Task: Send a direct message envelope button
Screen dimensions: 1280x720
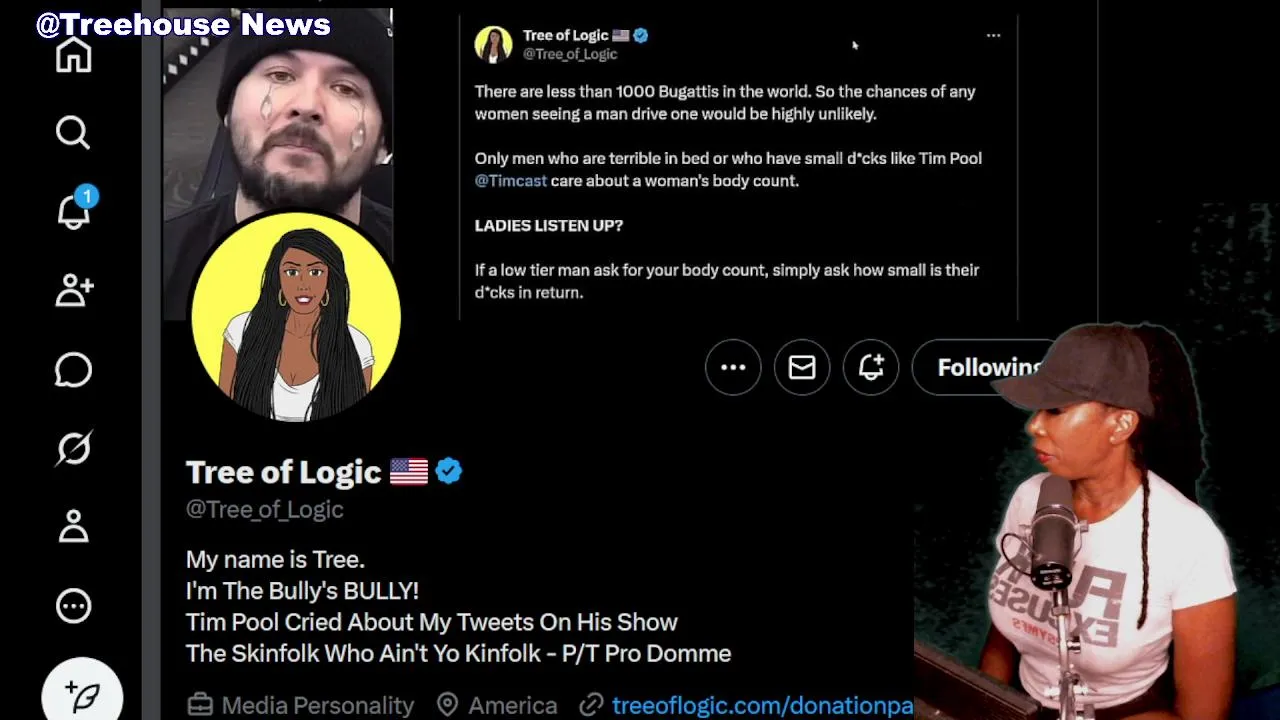Action: click(802, 367)
